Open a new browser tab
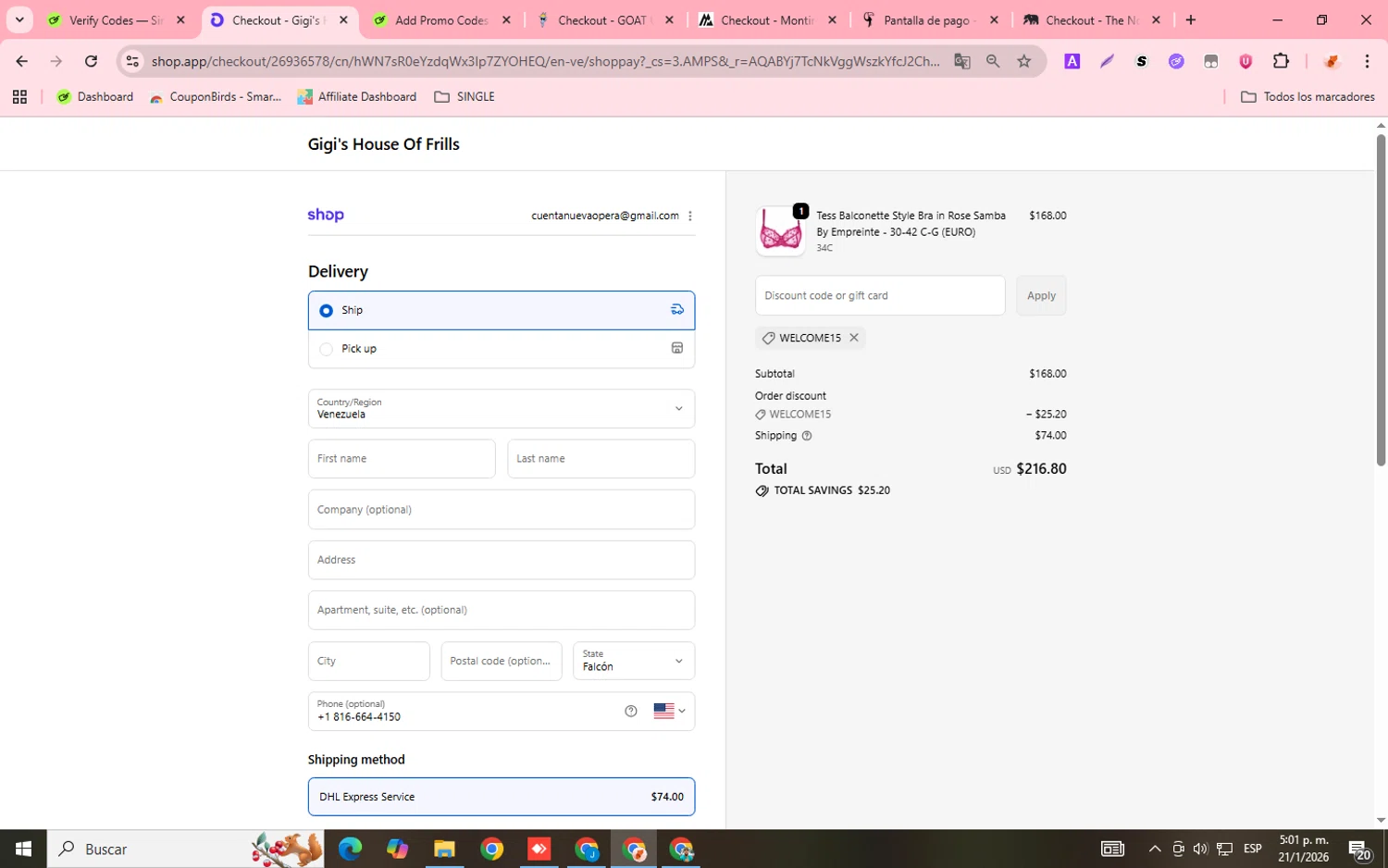Viewport: 1388px width, 868px height. [1191, 20]
